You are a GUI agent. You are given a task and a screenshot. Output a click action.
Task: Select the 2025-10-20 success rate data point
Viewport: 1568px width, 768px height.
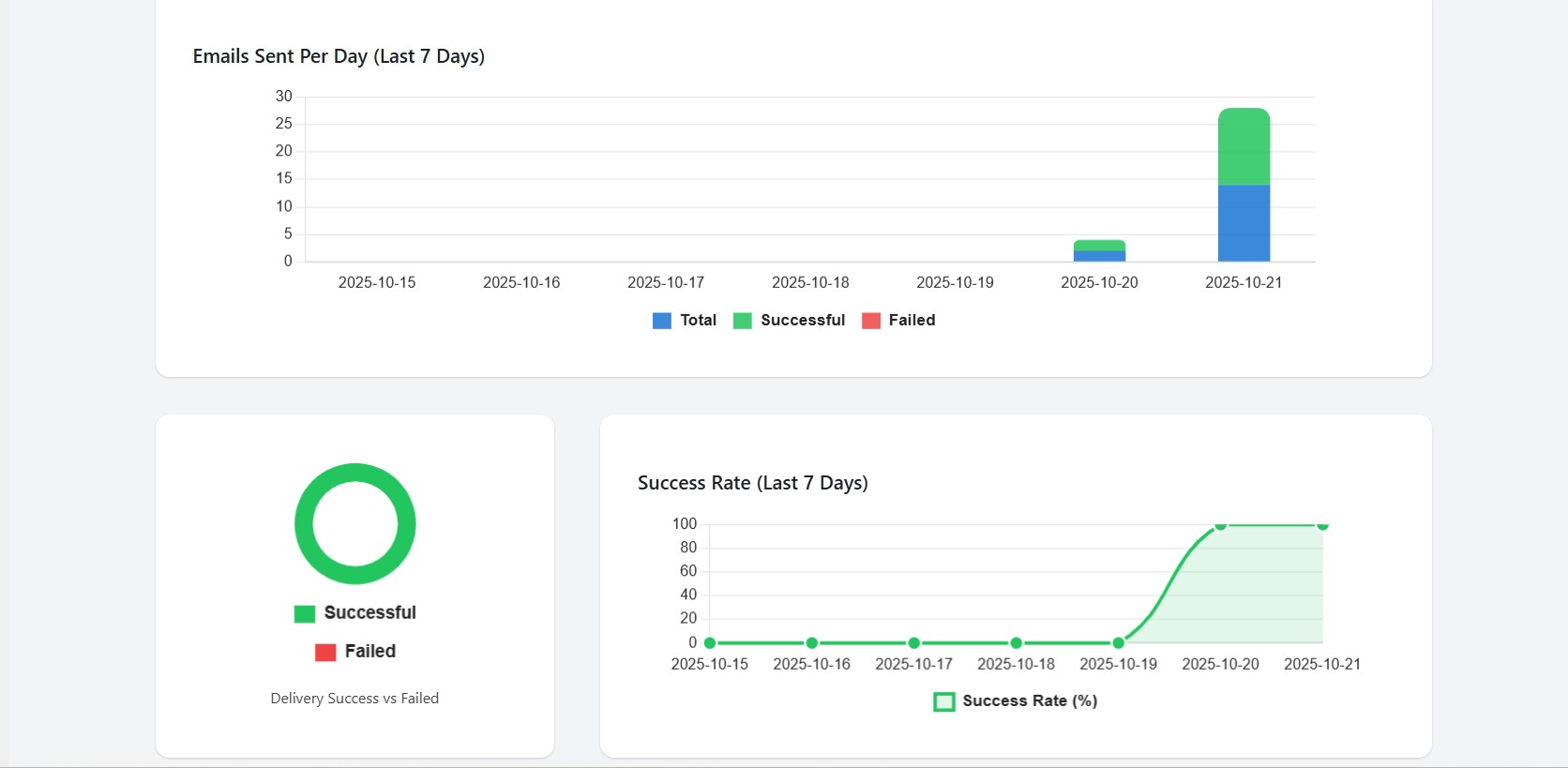1221,526
